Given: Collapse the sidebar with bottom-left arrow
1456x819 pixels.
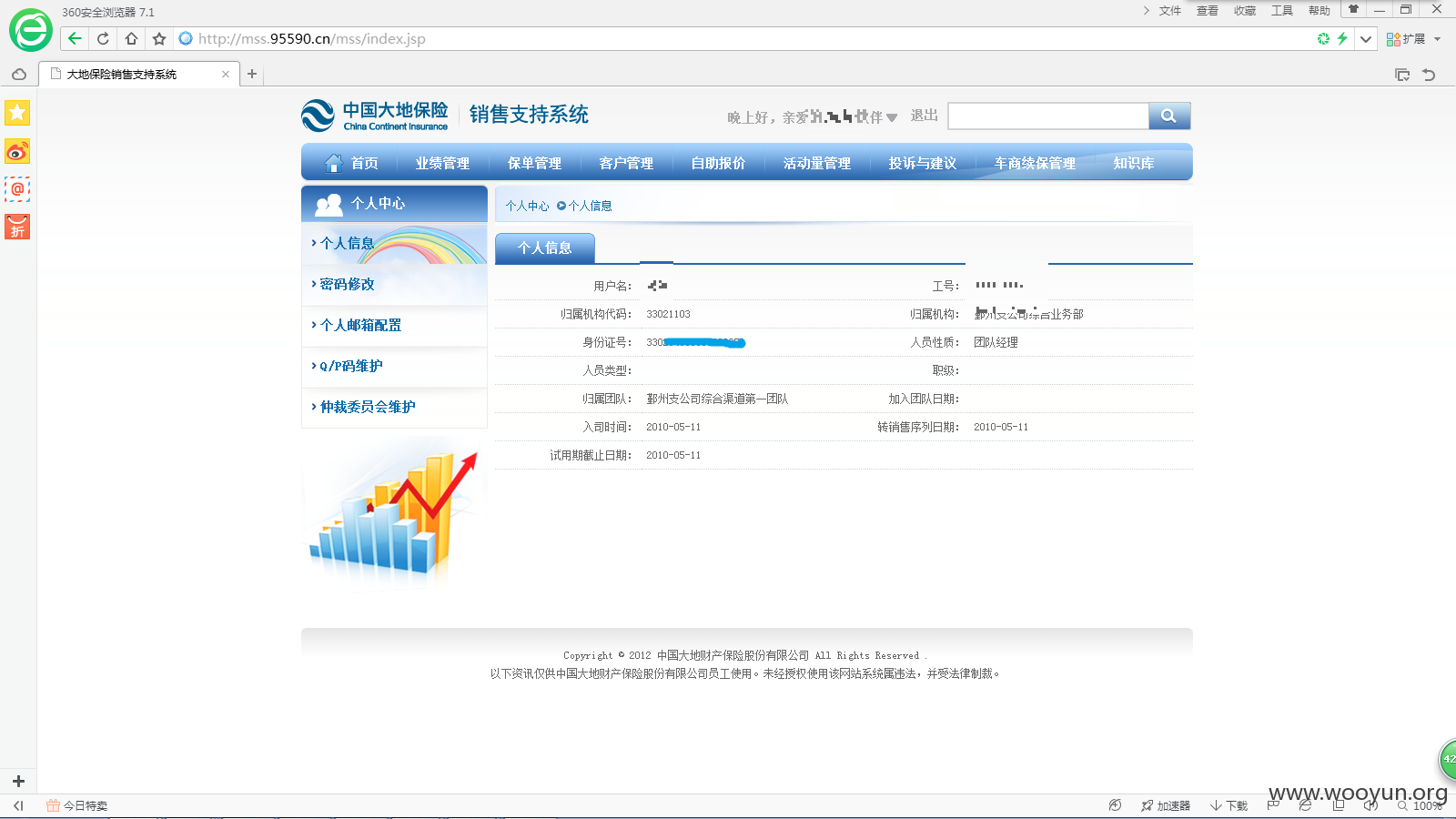Looking at the screenshot, I should tap(18, 805).
